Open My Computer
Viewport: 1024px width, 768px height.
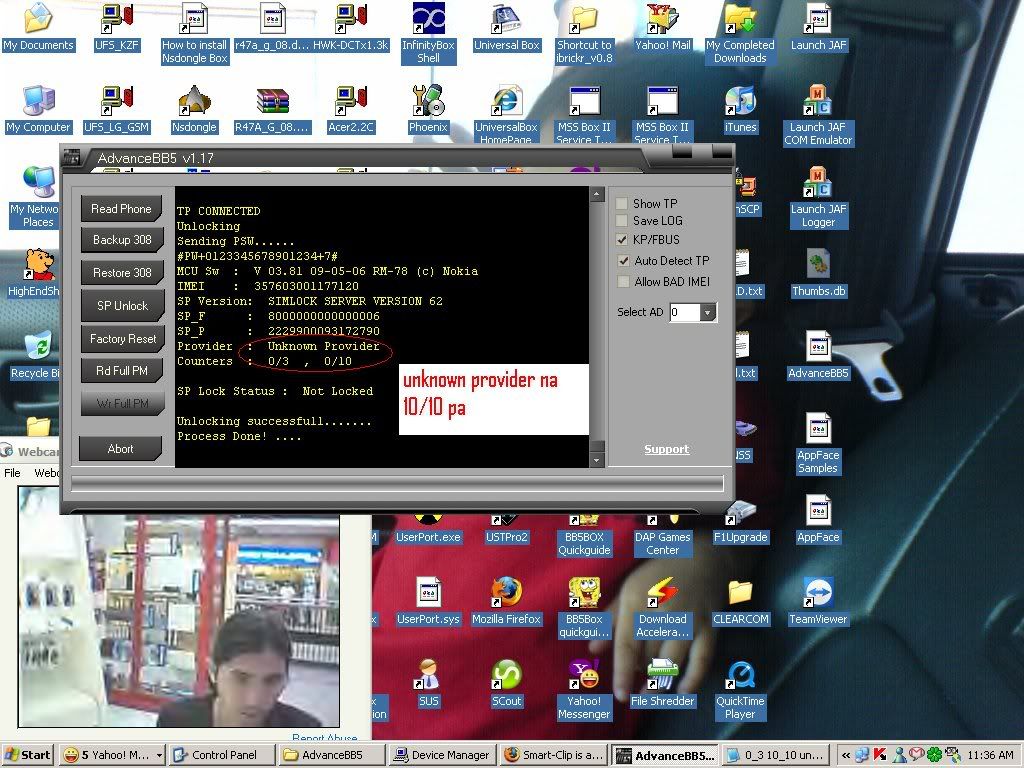pos(38,110)
